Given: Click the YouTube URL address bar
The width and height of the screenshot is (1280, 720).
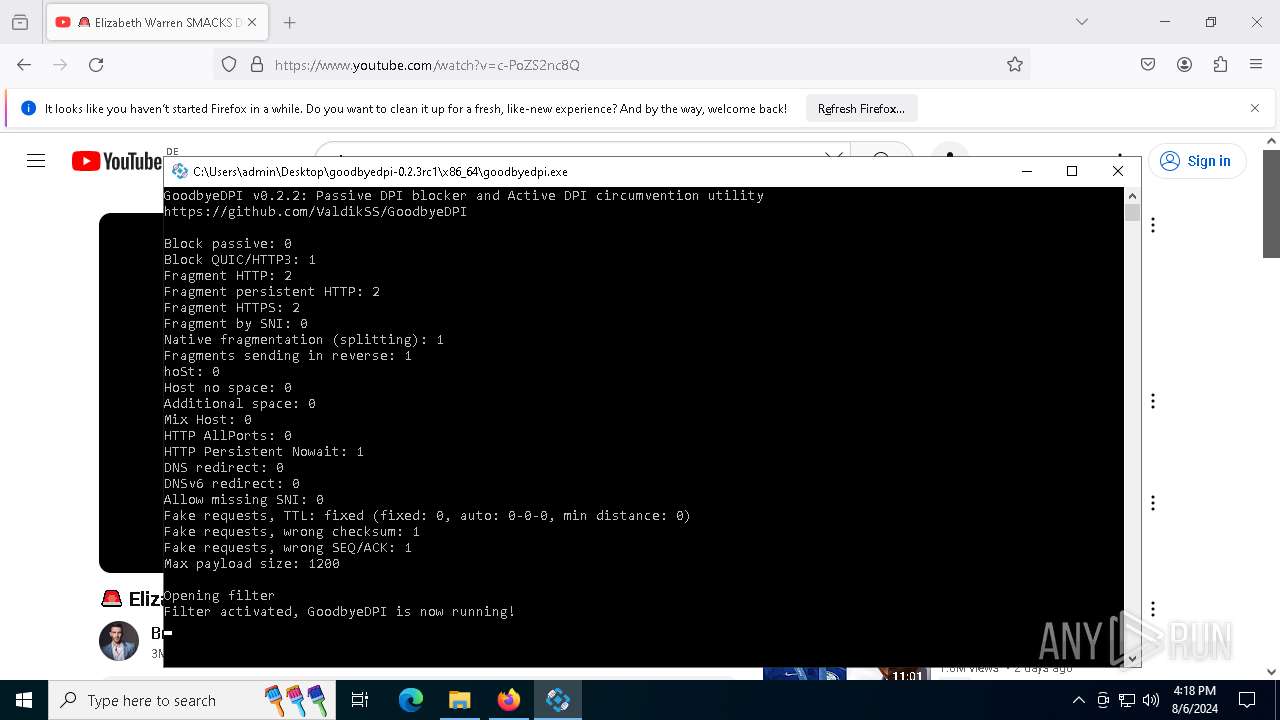Looking at the screenshot, I should coord(620,64).
